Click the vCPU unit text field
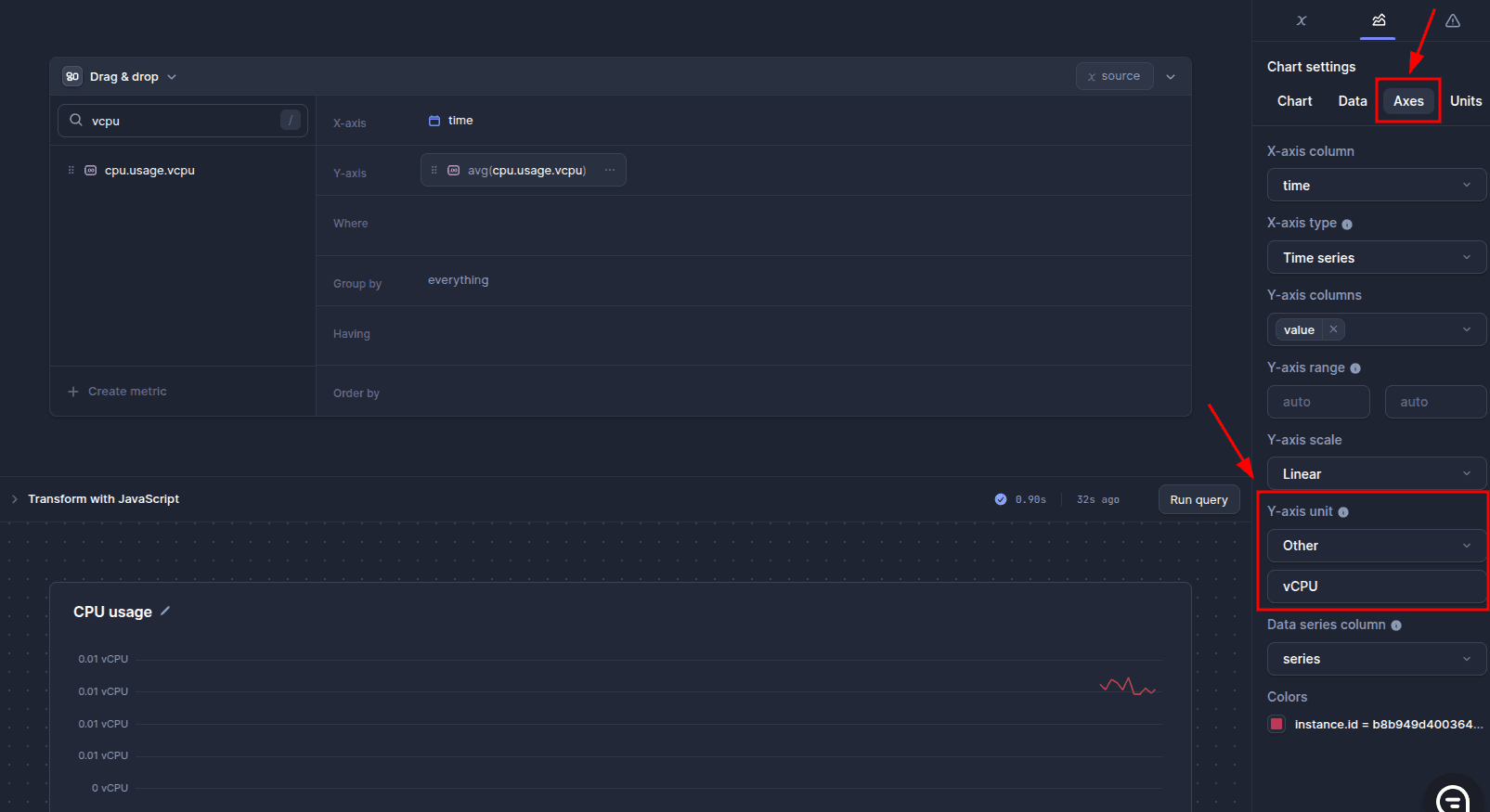 pos(1376,586)
